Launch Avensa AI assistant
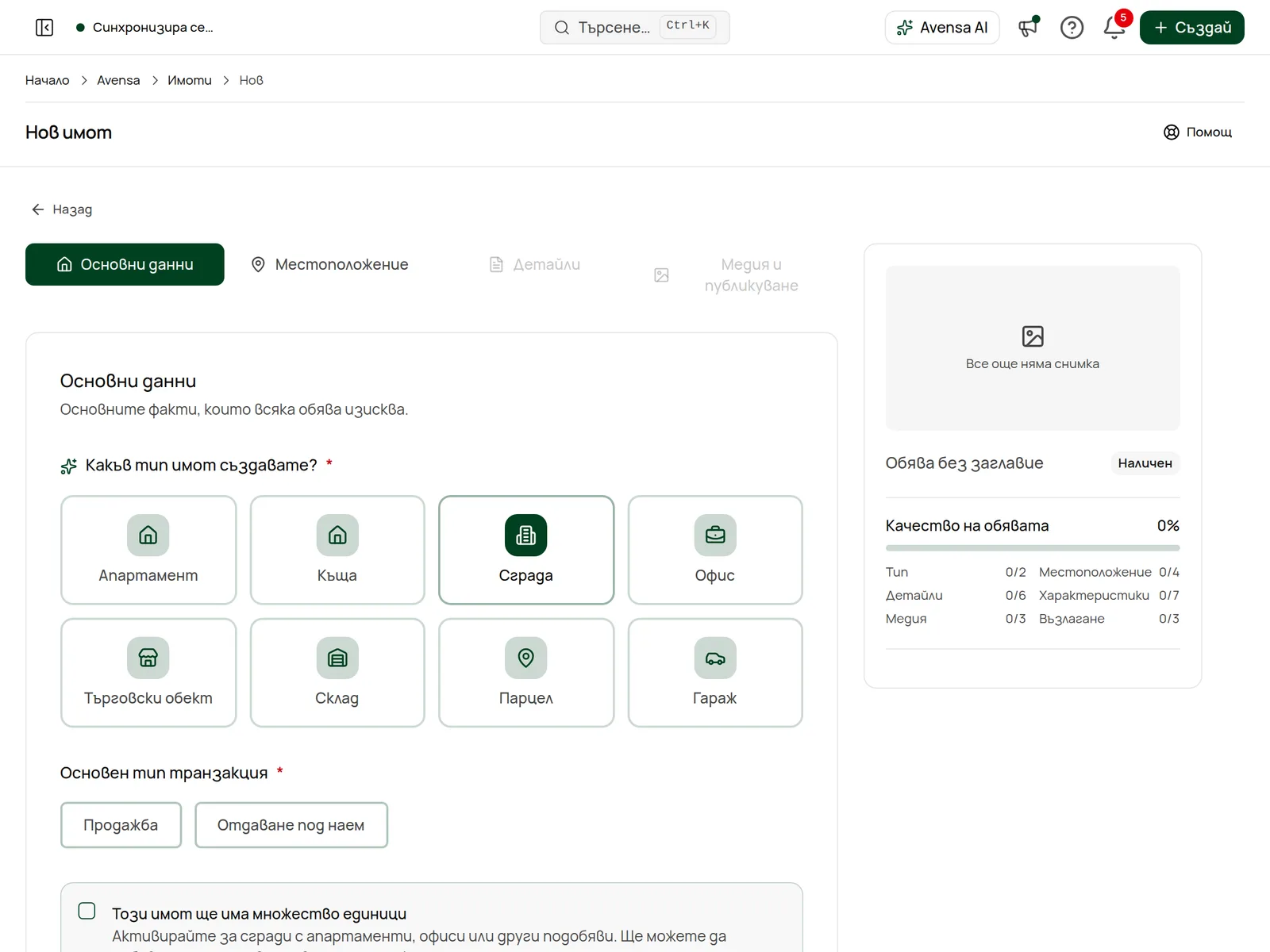Image resolution: width=1270 pixels, height=952 pixels. (942, 28)
